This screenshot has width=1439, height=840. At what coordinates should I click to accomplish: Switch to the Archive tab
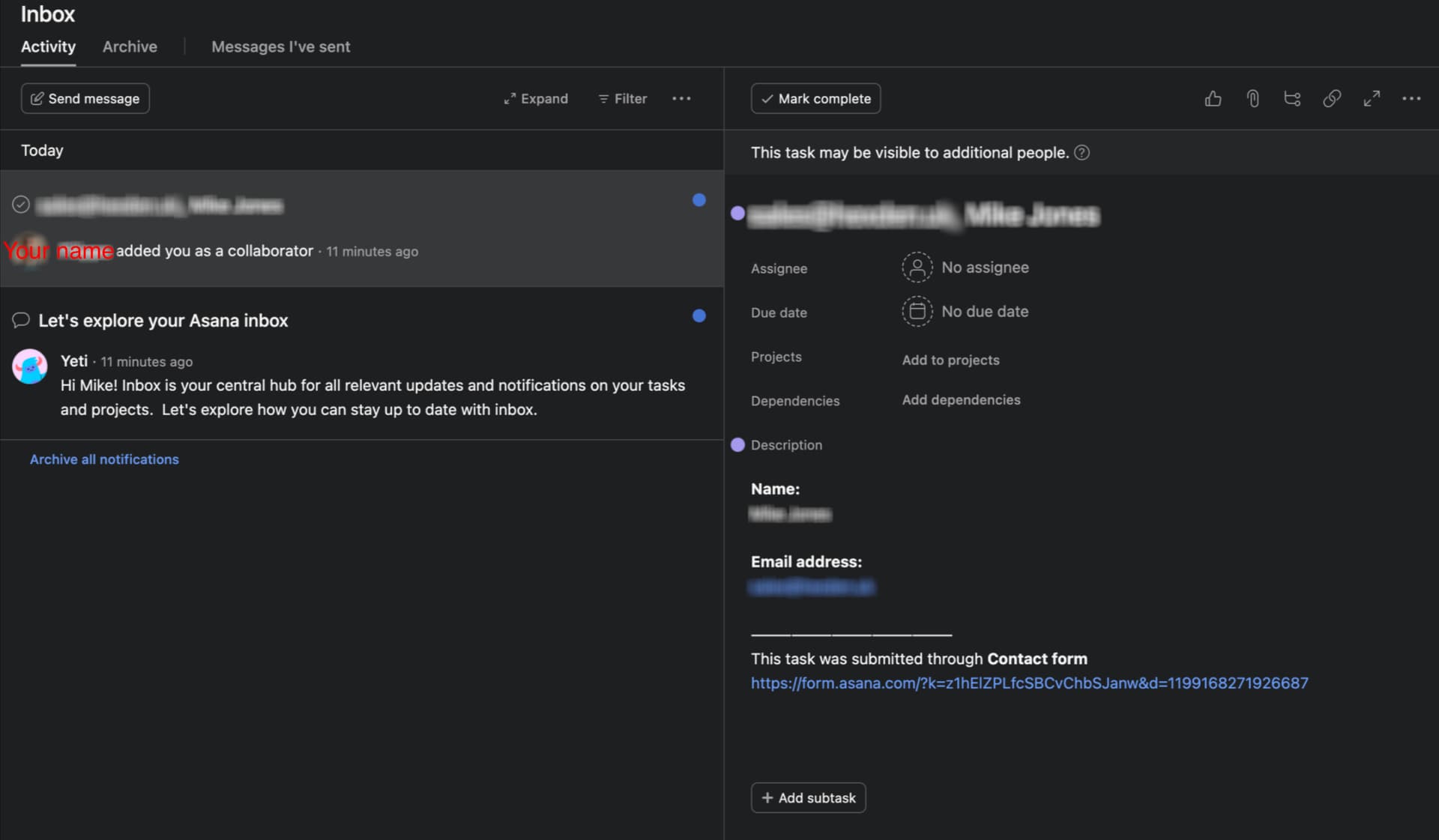(130, 46)
